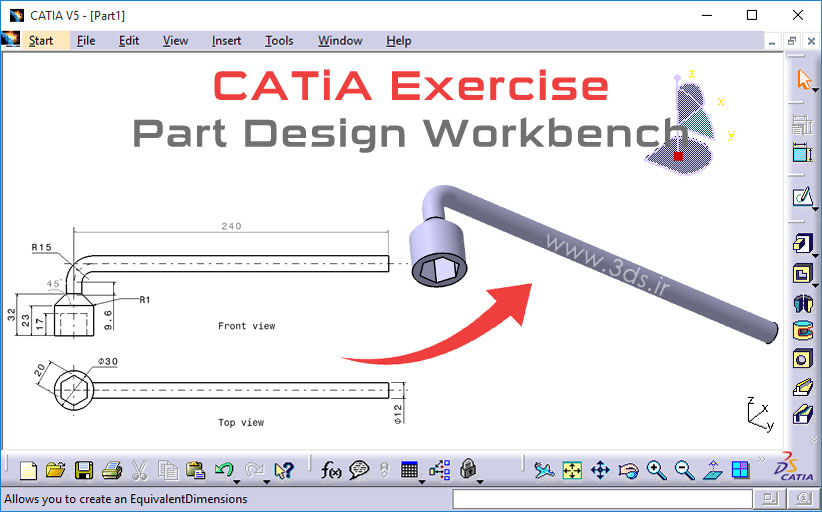
Task: Activate Fly mode airplane icon
Action: (545, 470)
